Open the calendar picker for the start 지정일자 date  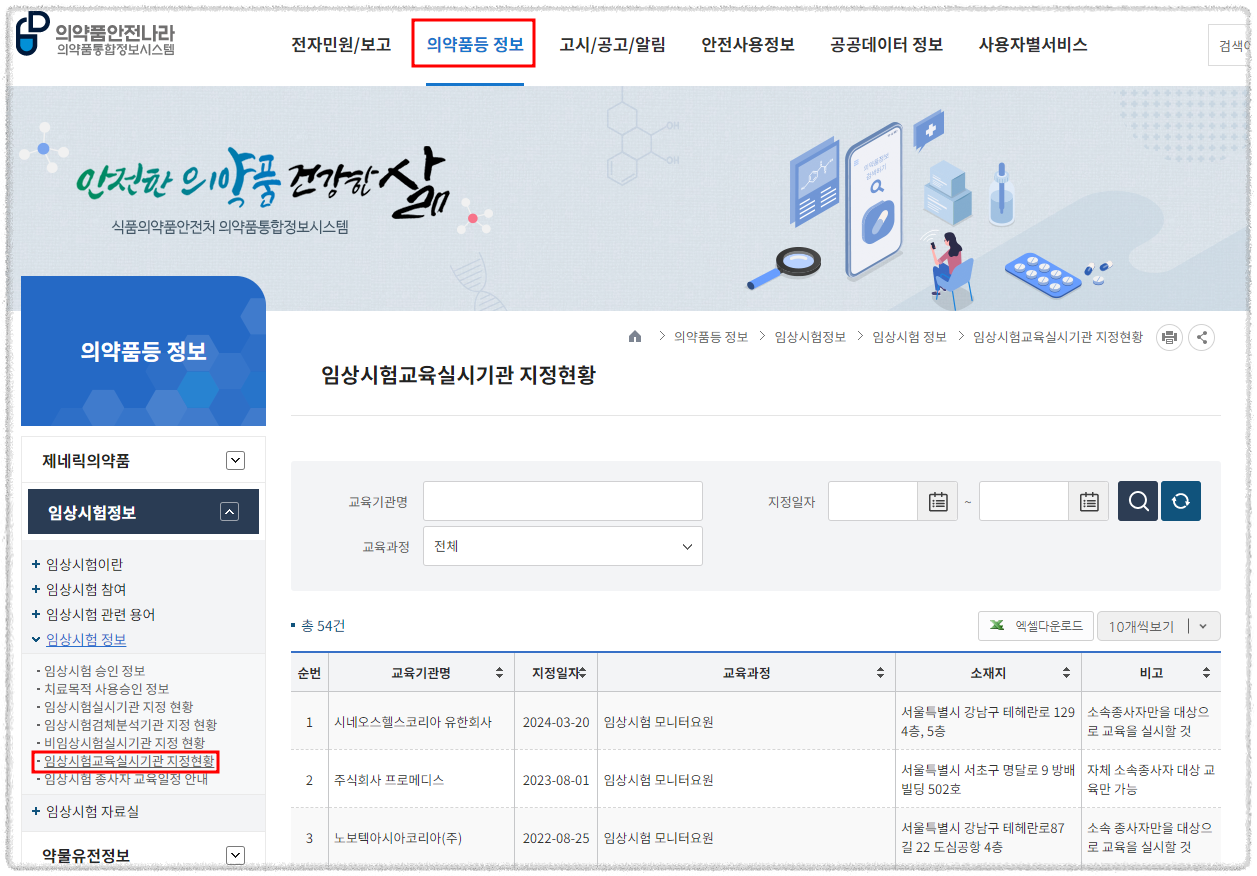[x=937, y=501]
